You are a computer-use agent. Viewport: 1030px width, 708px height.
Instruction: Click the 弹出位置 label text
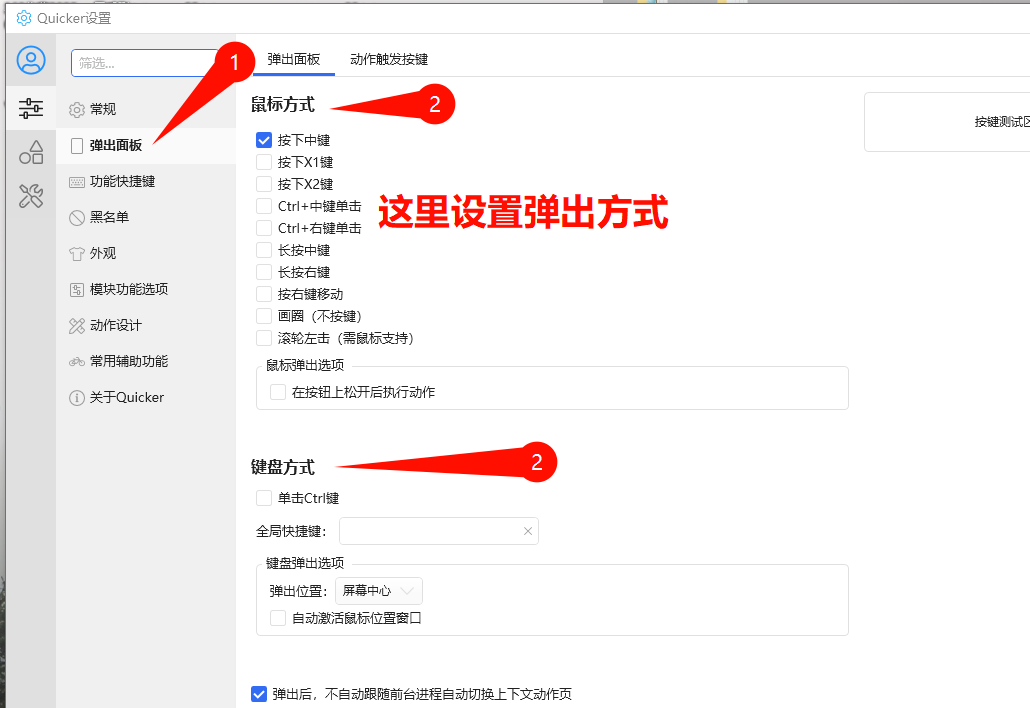298,591
